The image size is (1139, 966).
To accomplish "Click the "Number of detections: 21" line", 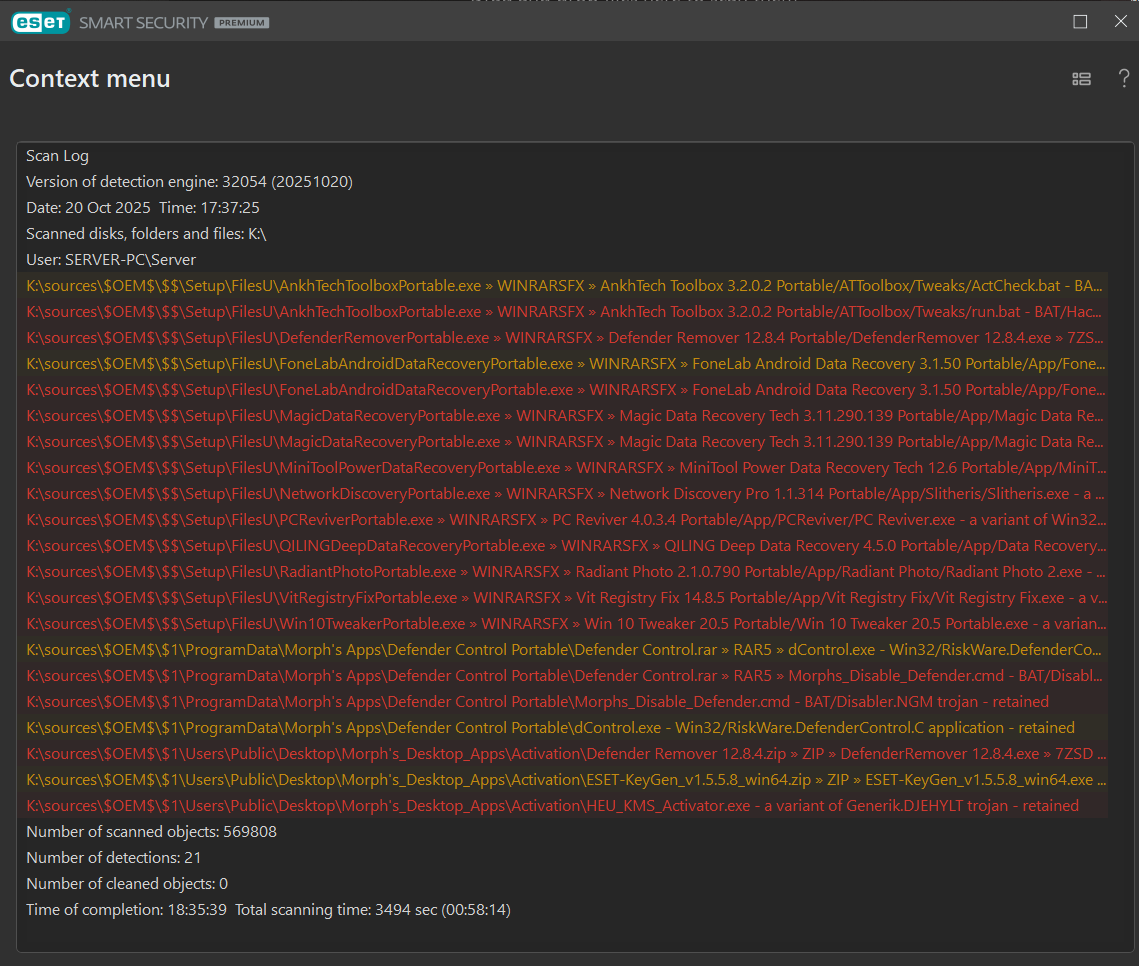I will 113,858.
